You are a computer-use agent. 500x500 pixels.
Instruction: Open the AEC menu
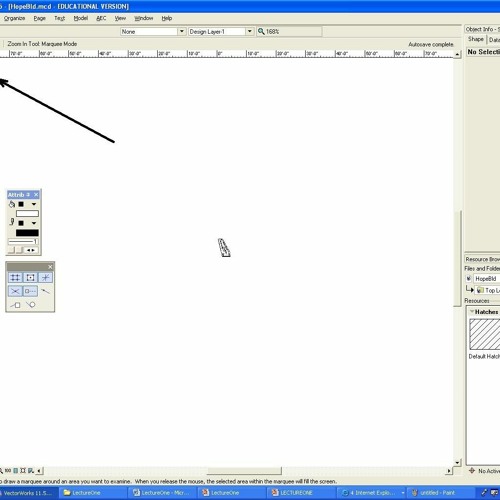tap(101, 18)
